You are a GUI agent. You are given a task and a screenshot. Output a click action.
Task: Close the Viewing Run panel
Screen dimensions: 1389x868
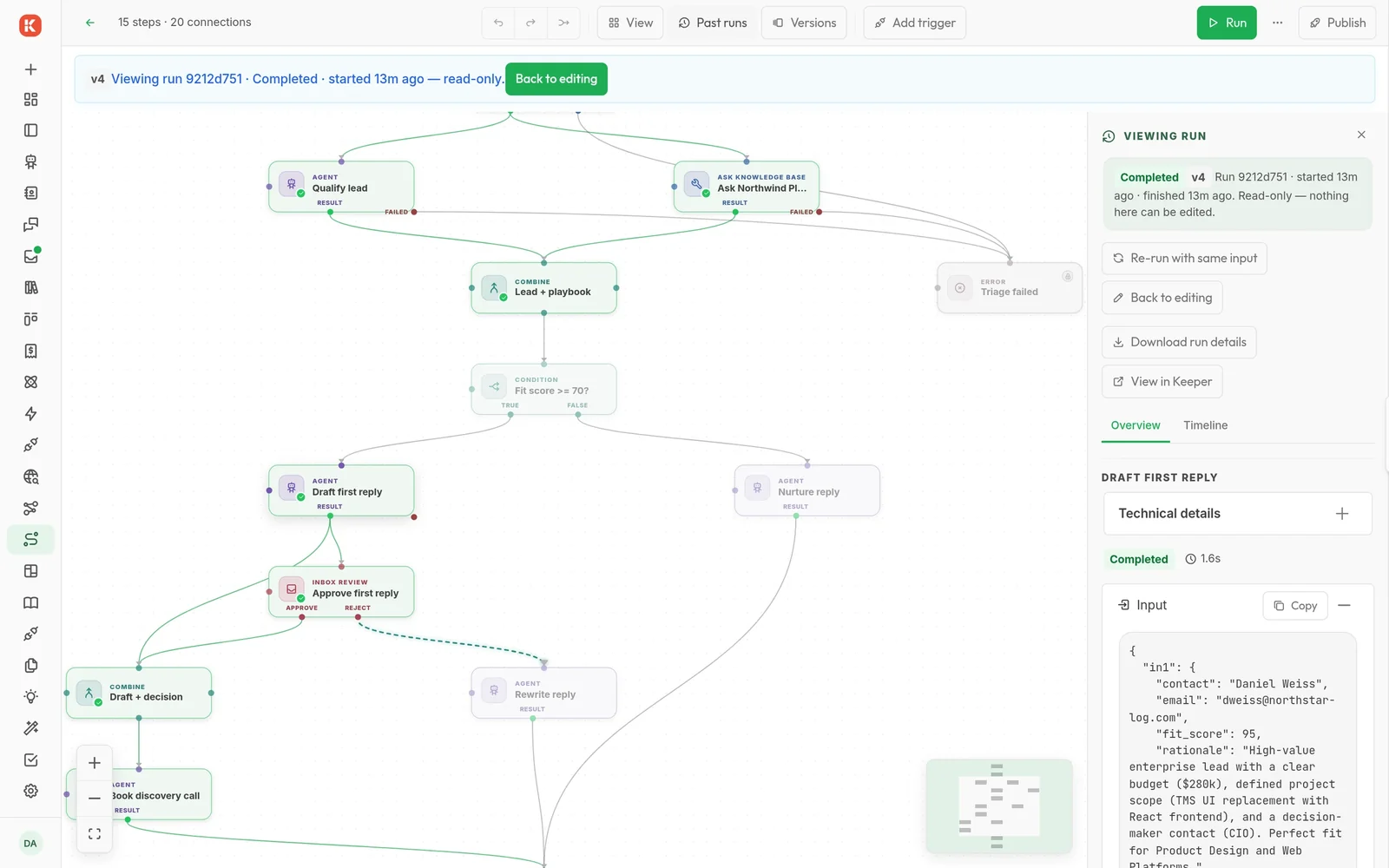1361,135
